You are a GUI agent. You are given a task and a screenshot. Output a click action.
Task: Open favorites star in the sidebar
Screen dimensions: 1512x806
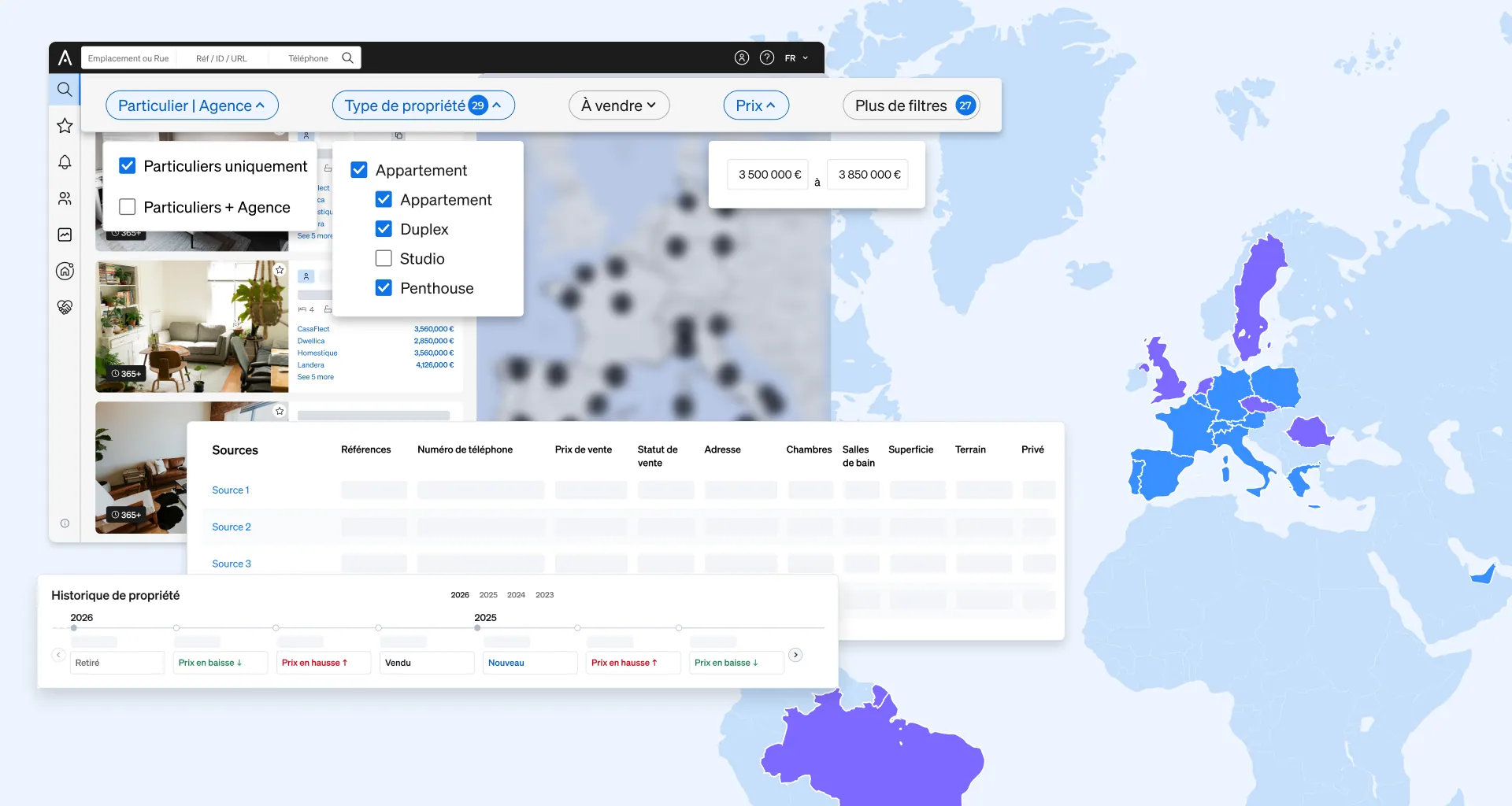click(65, 126)
